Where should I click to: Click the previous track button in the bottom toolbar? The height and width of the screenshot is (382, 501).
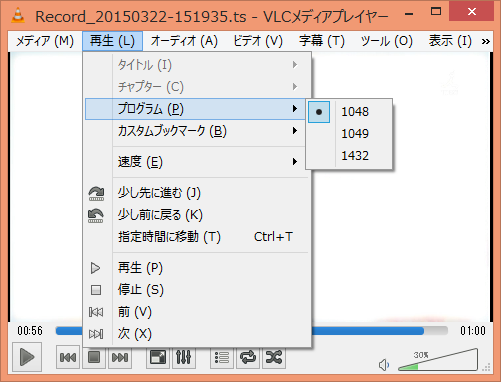(x=68, y=358)
